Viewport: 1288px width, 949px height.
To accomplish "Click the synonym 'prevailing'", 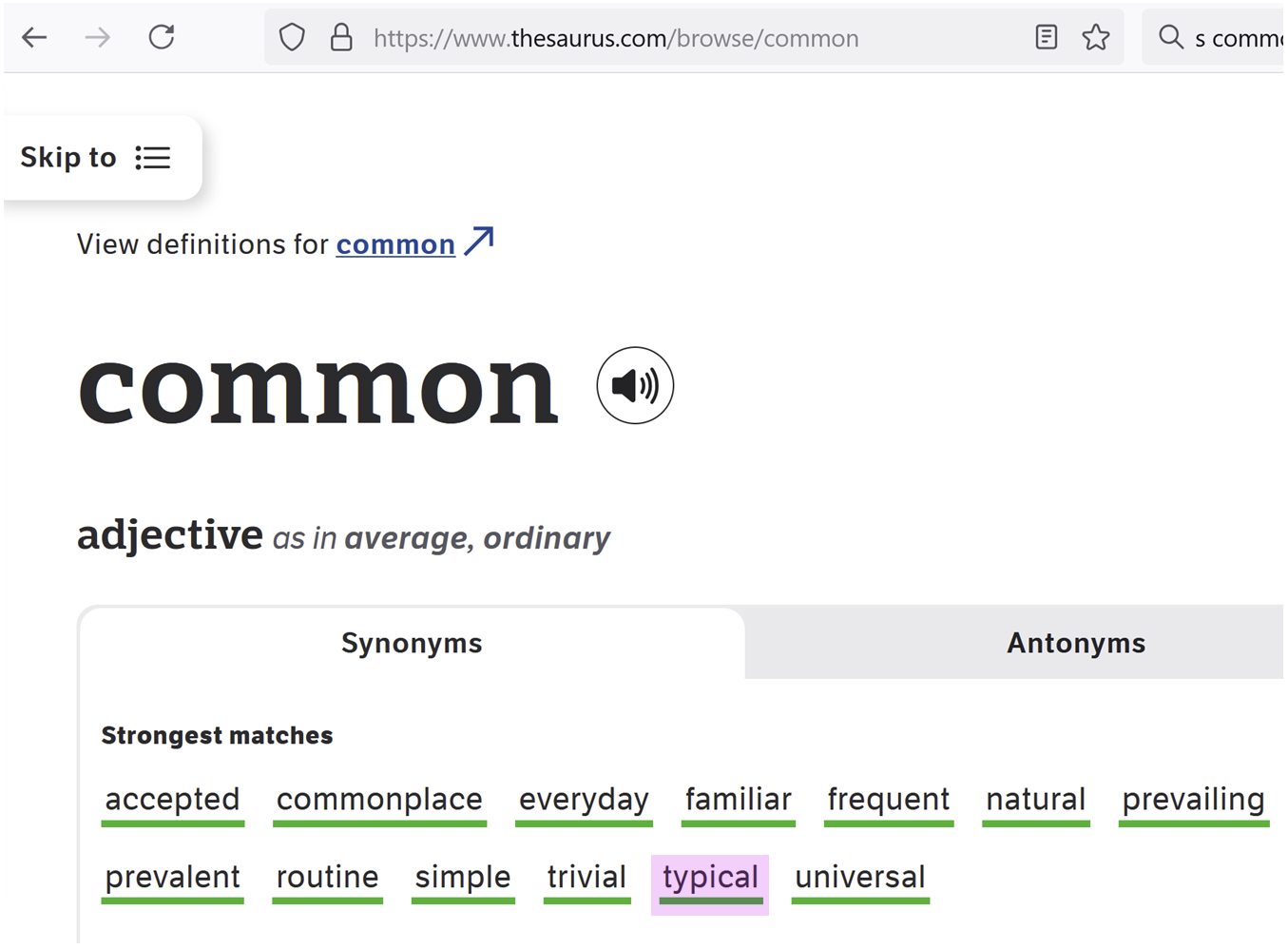I will tap(1193, 800).
